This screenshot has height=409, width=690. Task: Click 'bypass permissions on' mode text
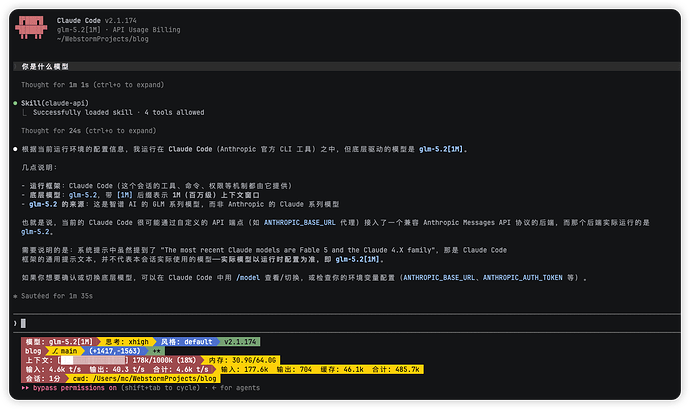pos(75,388)
